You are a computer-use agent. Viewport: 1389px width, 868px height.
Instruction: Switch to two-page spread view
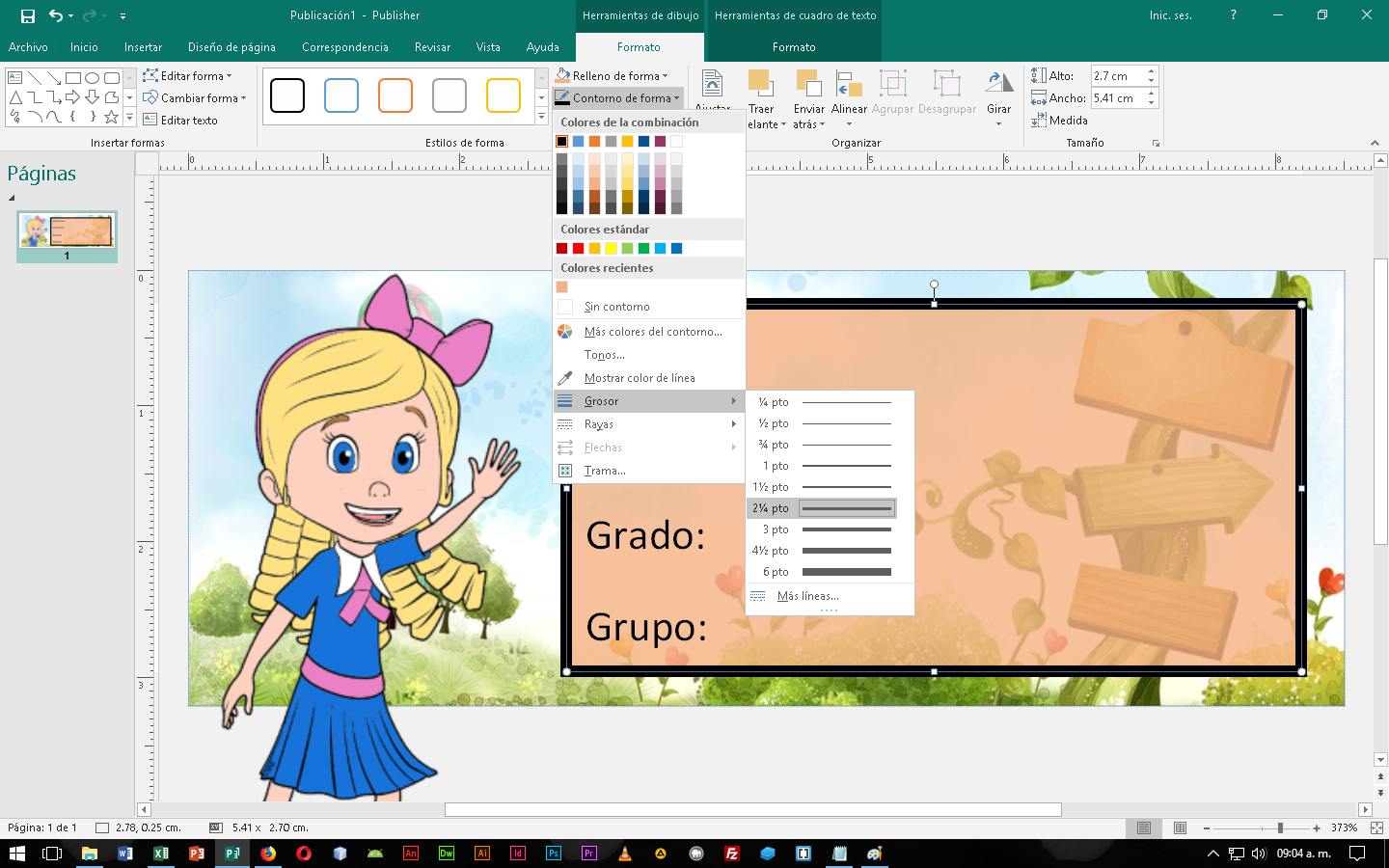(1180, 827)
